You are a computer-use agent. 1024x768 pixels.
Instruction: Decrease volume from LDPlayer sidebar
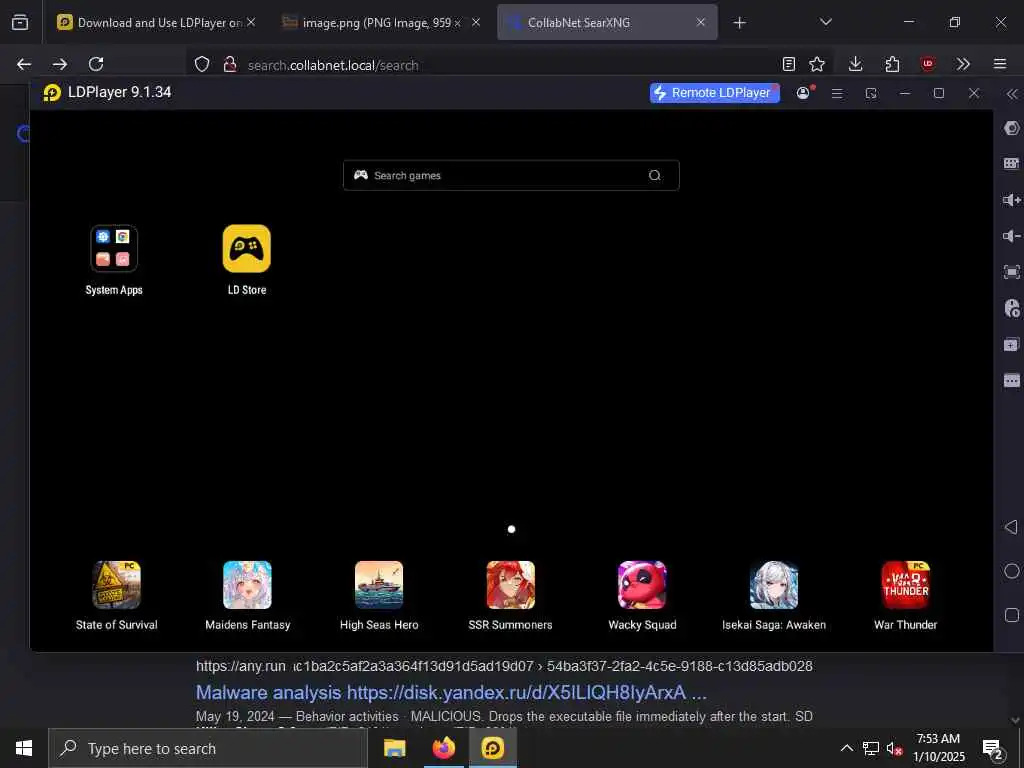(1012, 236)
